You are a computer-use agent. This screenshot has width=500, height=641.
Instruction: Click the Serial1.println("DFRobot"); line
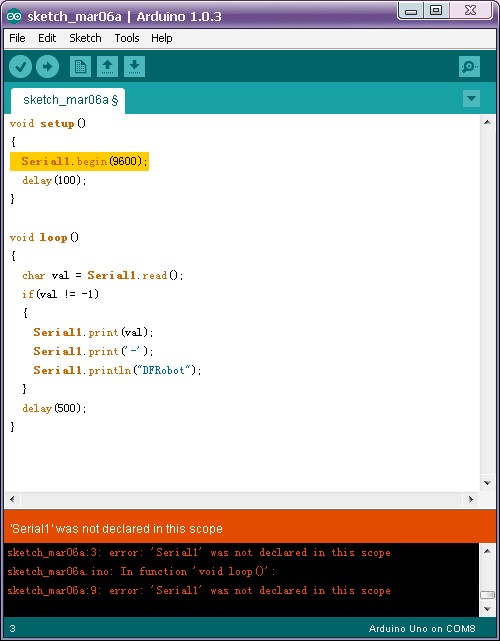tap(117, 370)
